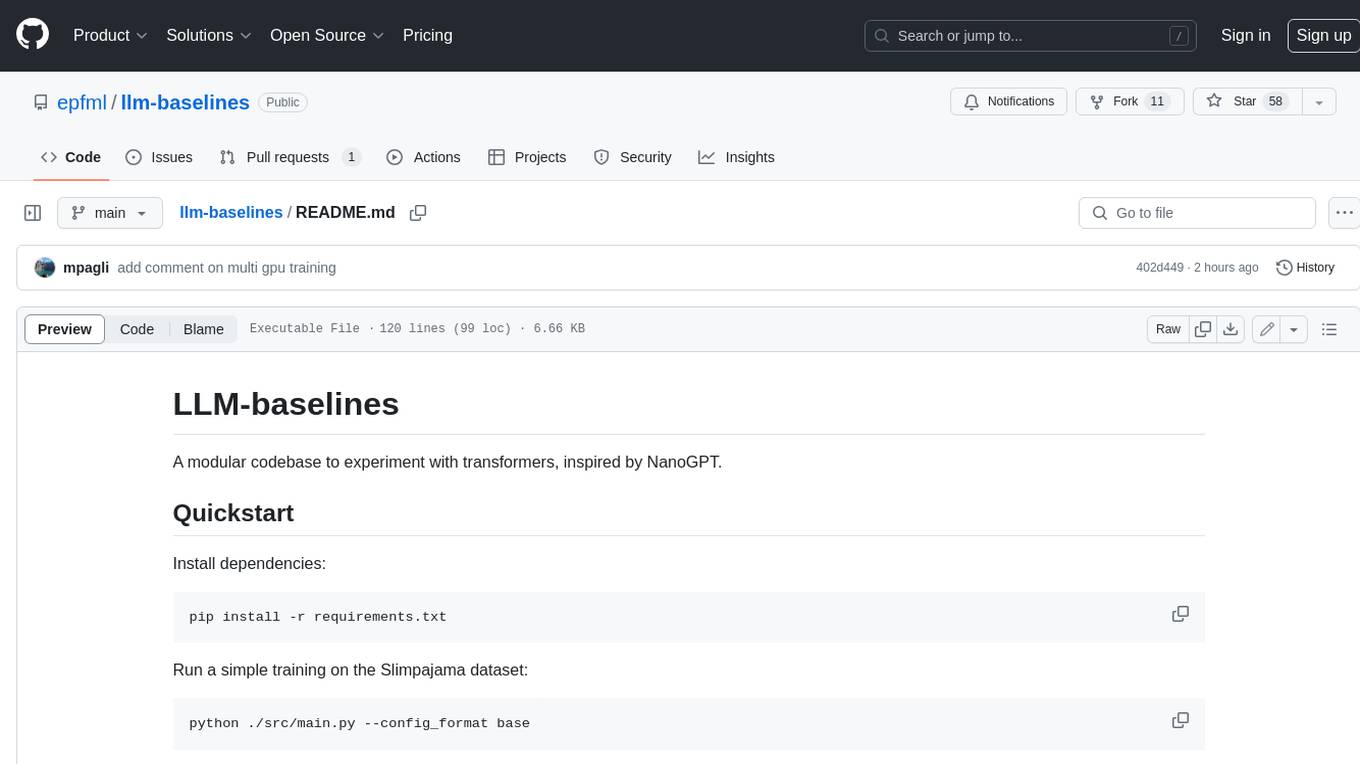
Task: Download the raw README file
Action: click(1231, 329)
